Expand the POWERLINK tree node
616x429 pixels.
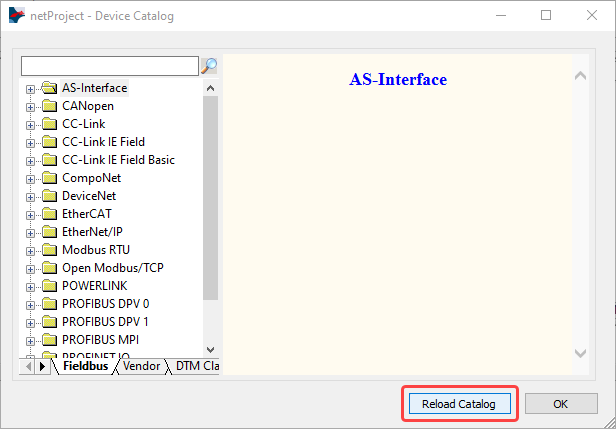coord(30,287)
